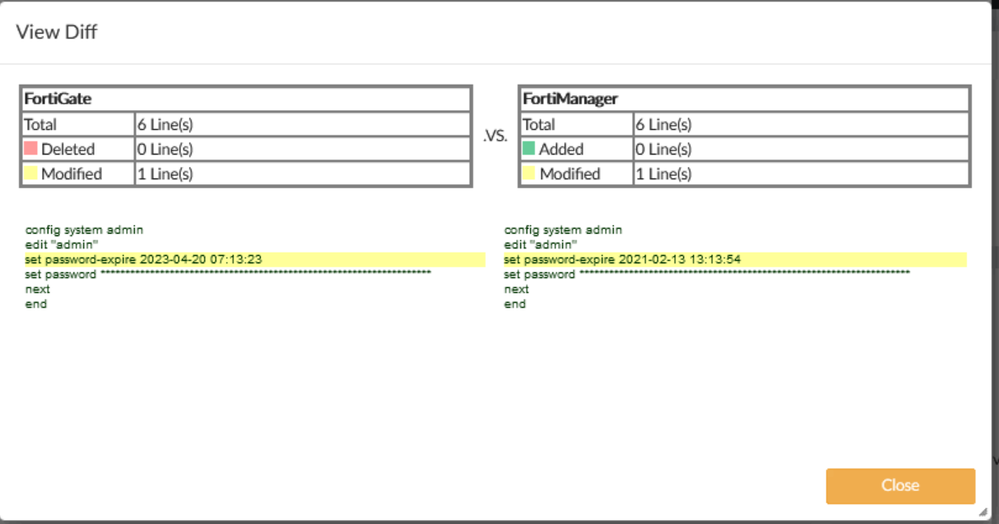Click the red Deleted color swatch
The image size is (999, 524).
pyautogui.click(x=31, y=149)
